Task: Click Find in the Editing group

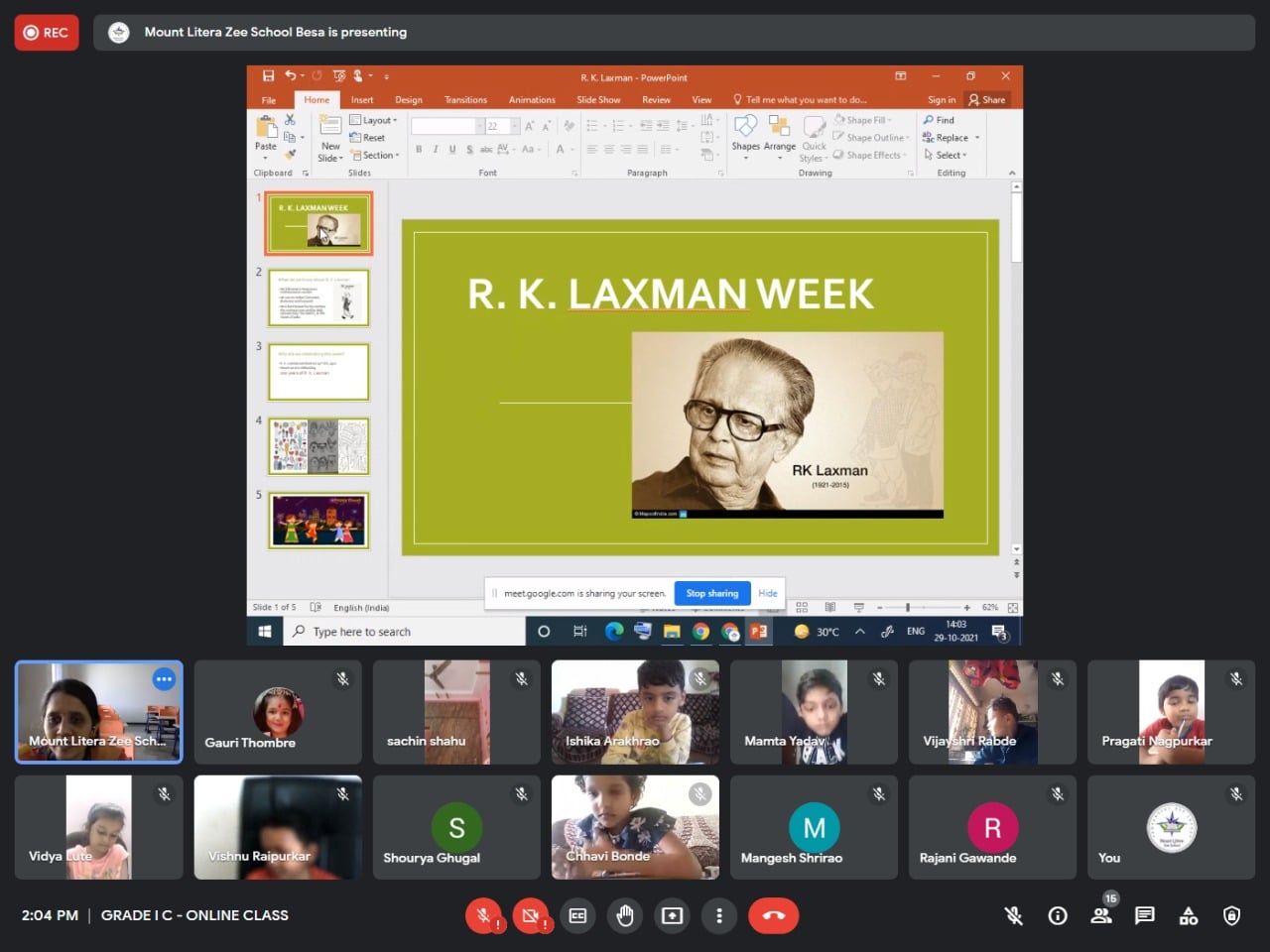Action: click(939, 120)
